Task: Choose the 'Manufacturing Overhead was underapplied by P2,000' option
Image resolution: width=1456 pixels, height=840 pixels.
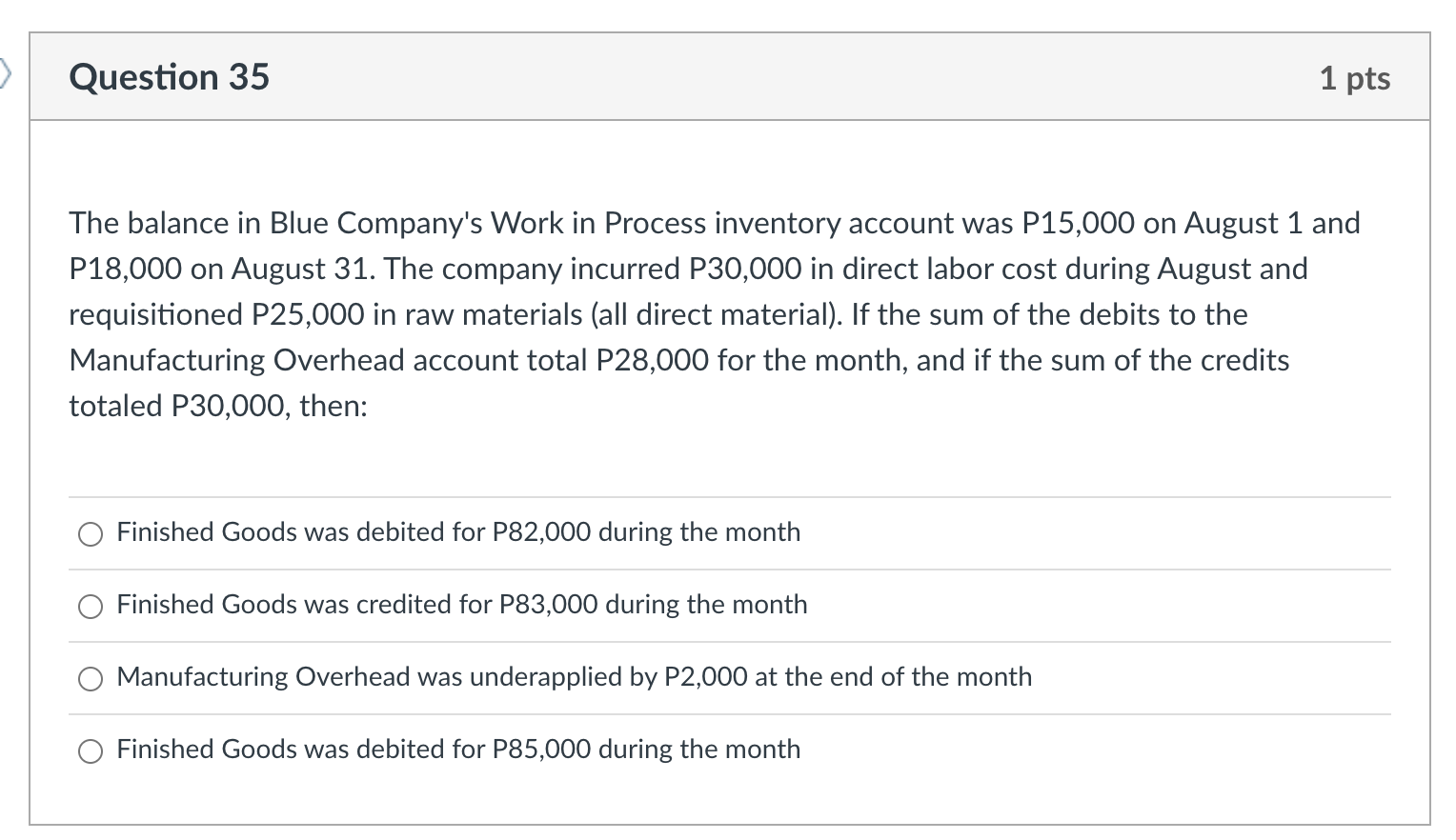Action: (91, 678)
